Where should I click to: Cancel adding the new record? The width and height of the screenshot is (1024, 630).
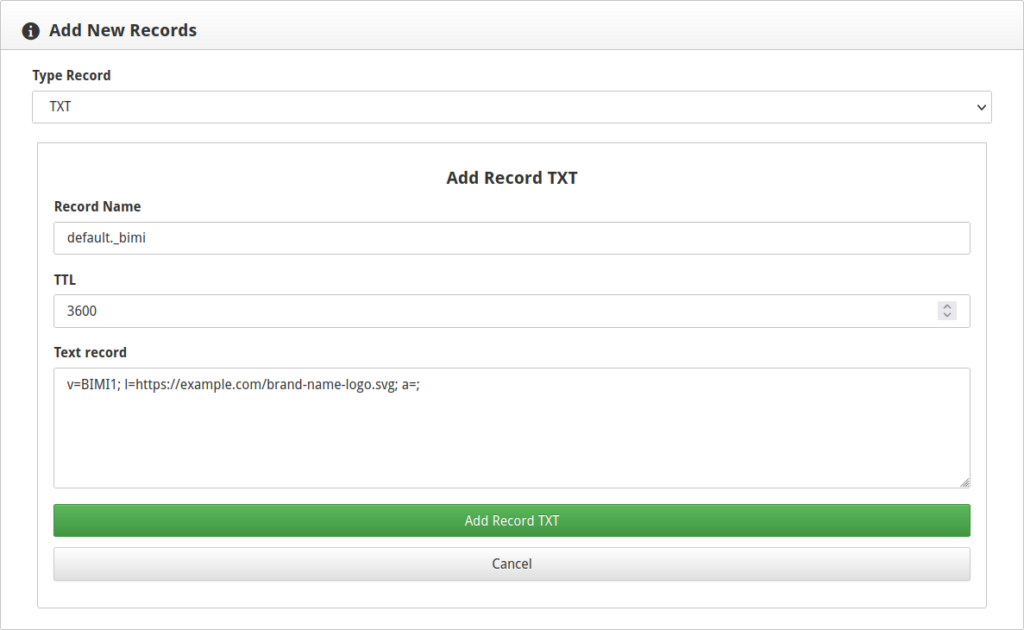511,564
